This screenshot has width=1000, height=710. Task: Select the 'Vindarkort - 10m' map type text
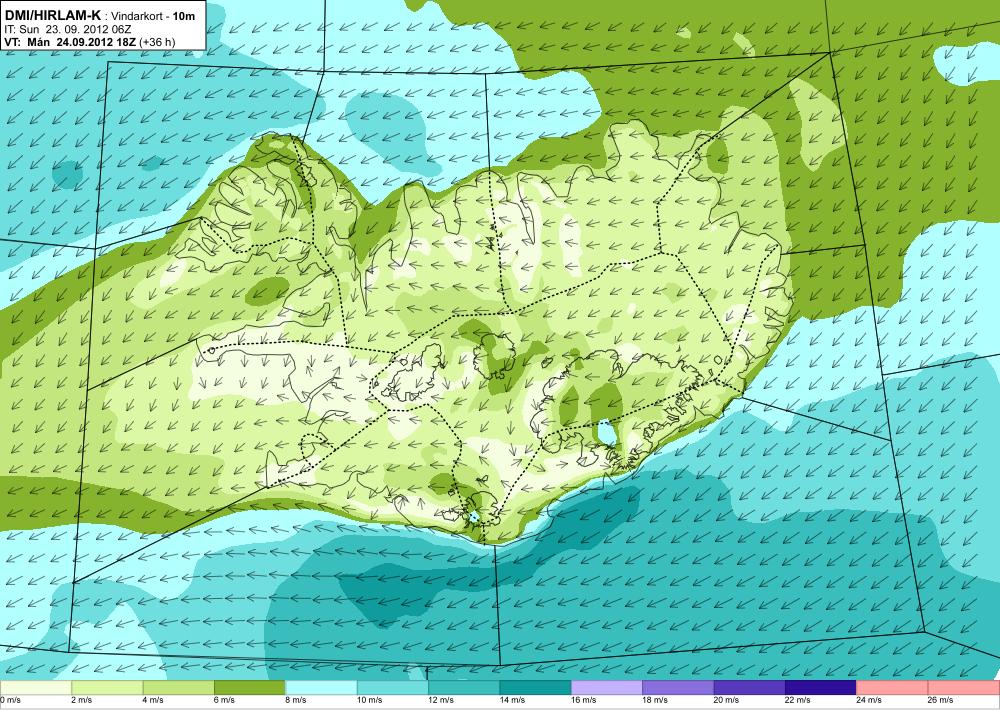pyautogui.click(x=154, y=16)
